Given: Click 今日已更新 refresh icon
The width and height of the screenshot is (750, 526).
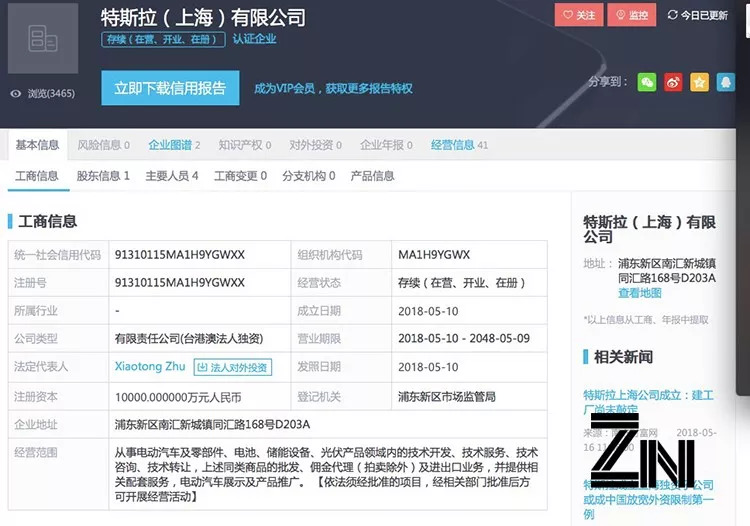Looking at the screenshot, I should click(x=672, y=15).
